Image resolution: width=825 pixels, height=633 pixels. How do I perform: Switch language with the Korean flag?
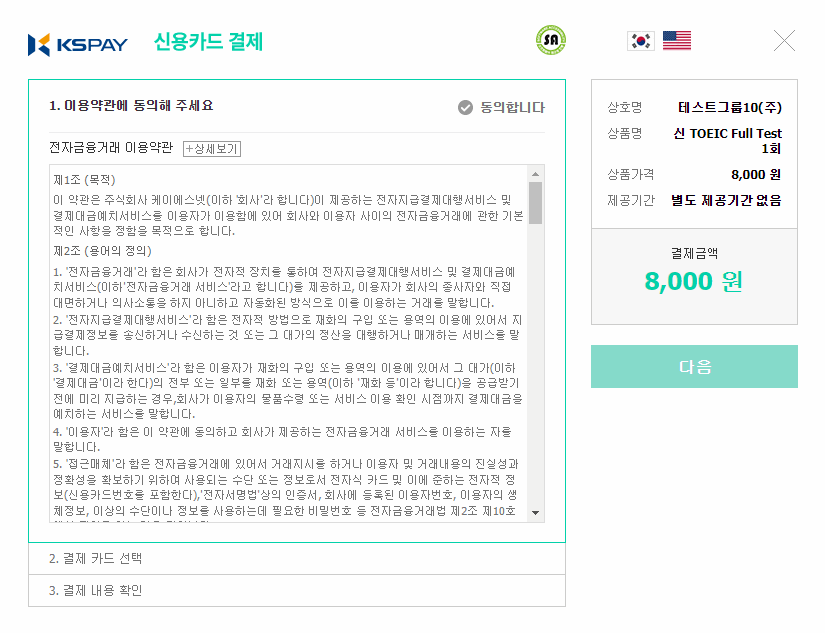point(641,41)
